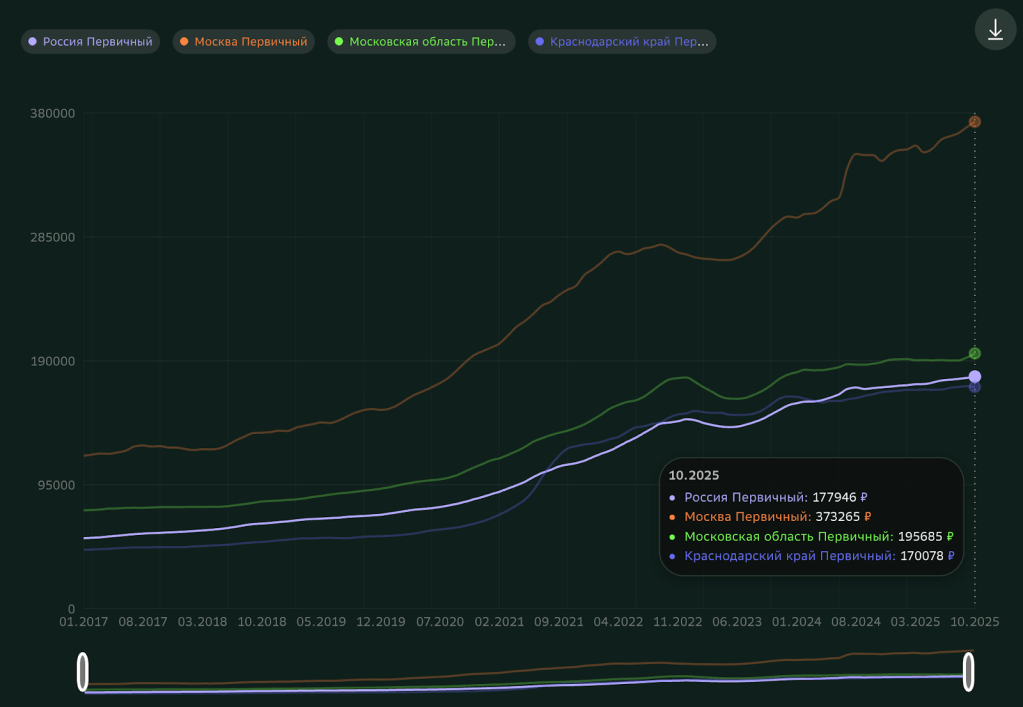Toggle the Краснодарский край legend chip
Viewport: 1023px width, 707px height.
622,42
